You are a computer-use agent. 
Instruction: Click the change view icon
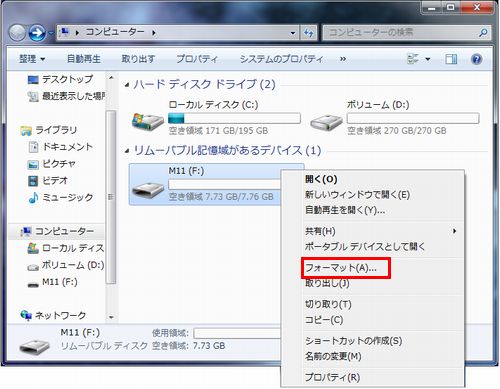(413, 59)
